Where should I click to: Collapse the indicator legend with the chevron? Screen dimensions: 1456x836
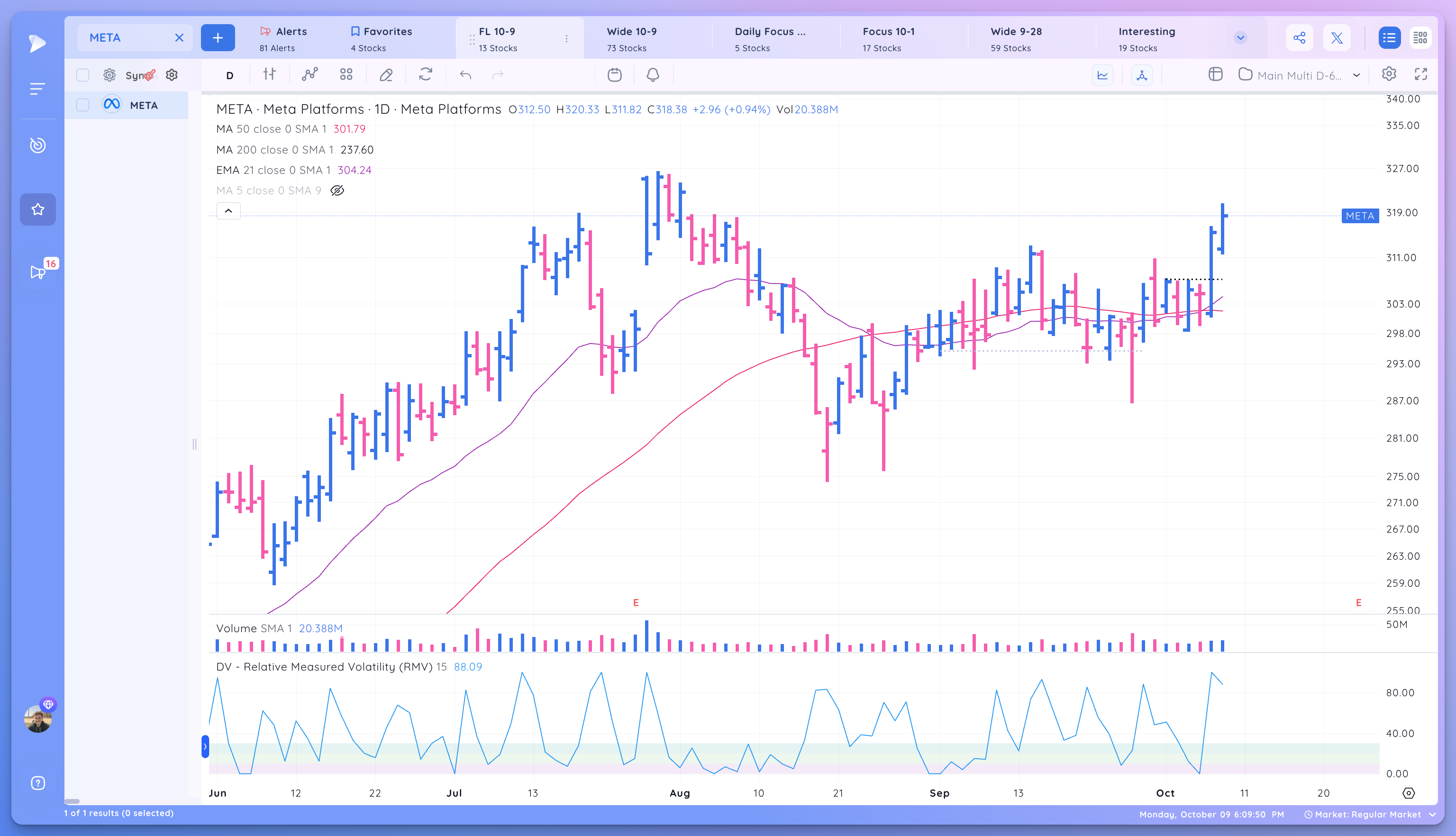pos(228,211)
